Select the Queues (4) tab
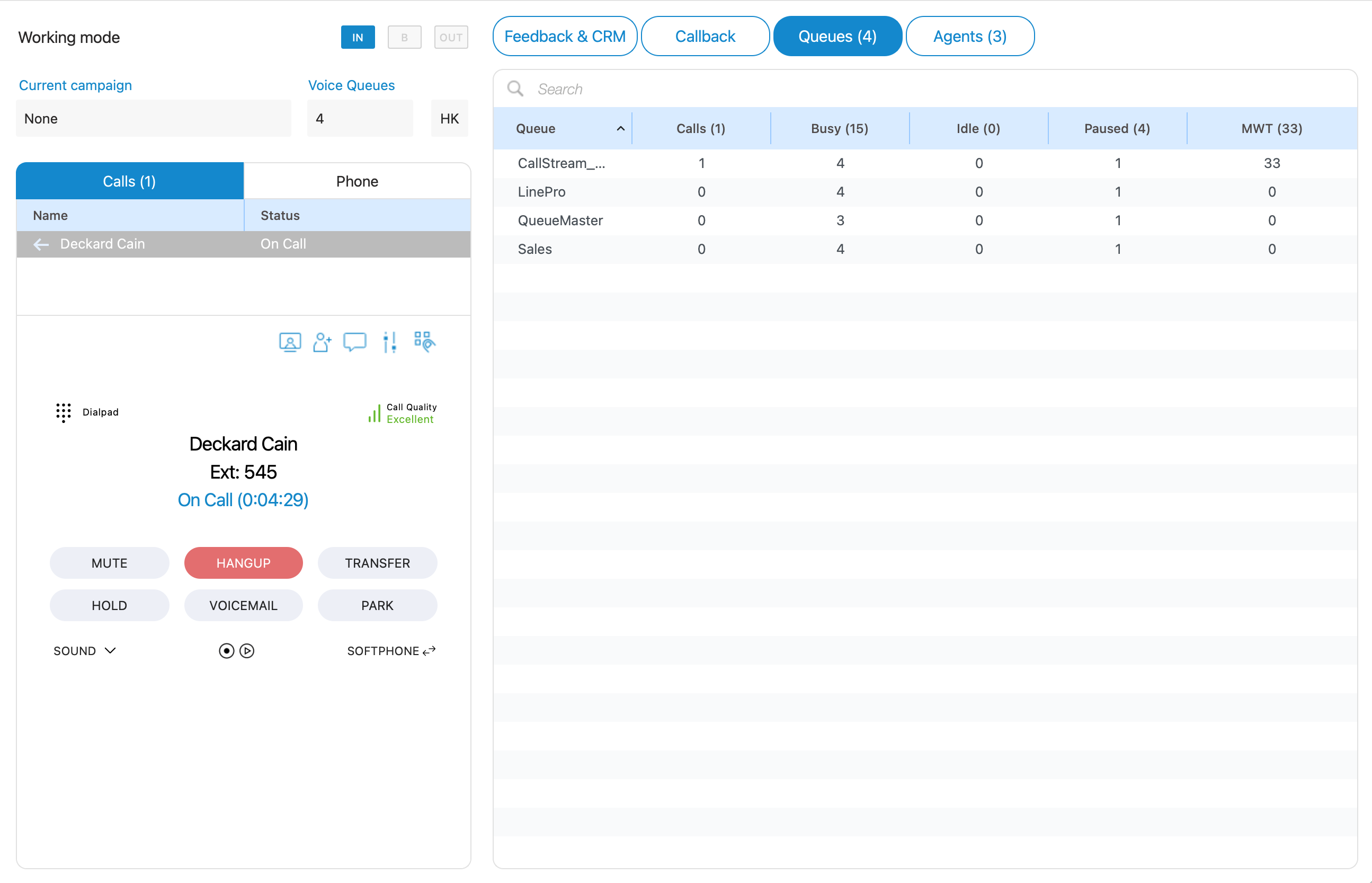The height and width of the screenshot is (883, 1372). 838,36
